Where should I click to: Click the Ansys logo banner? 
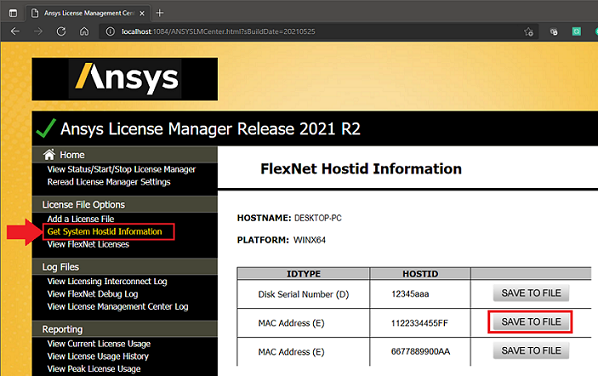point(125,79)
